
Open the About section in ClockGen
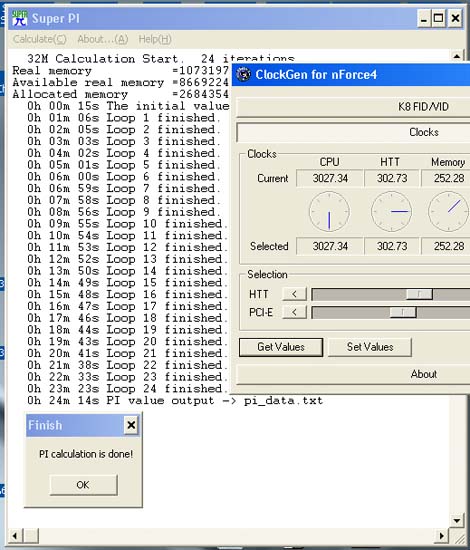point(353,374)
